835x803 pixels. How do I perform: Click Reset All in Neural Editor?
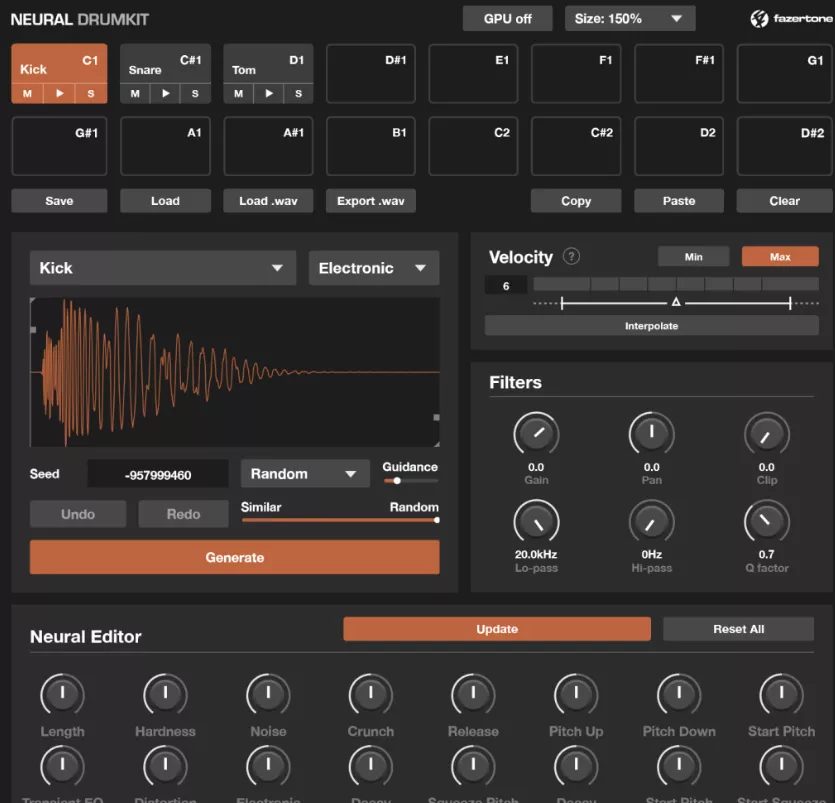click(739, 629)
